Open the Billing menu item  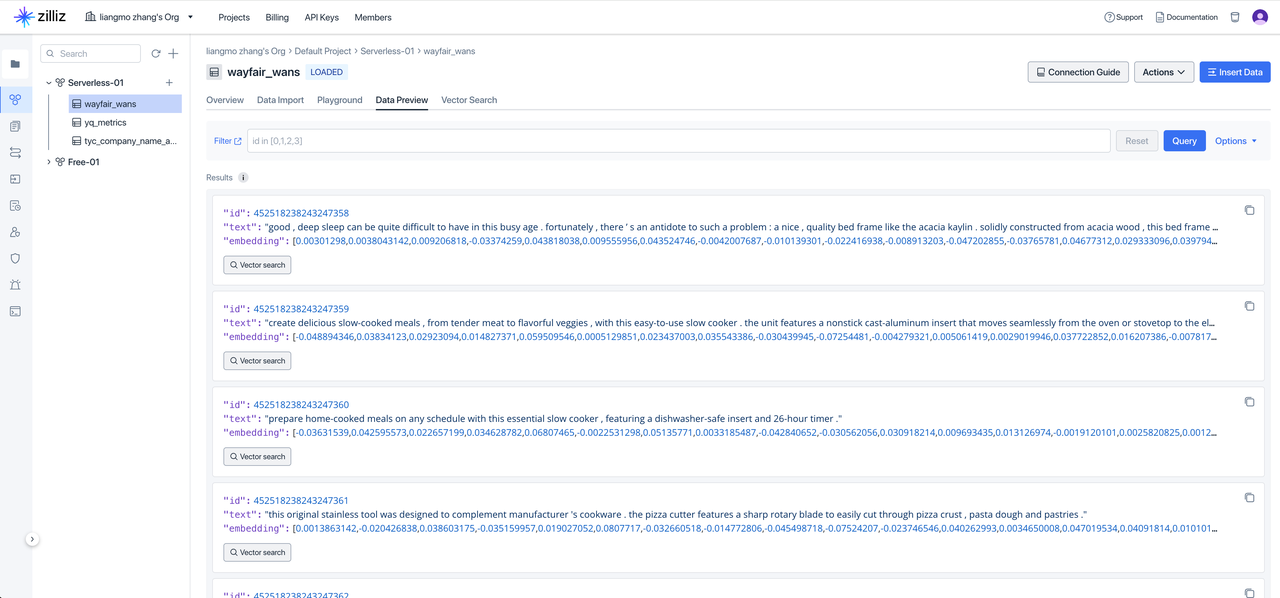(277, 17)
